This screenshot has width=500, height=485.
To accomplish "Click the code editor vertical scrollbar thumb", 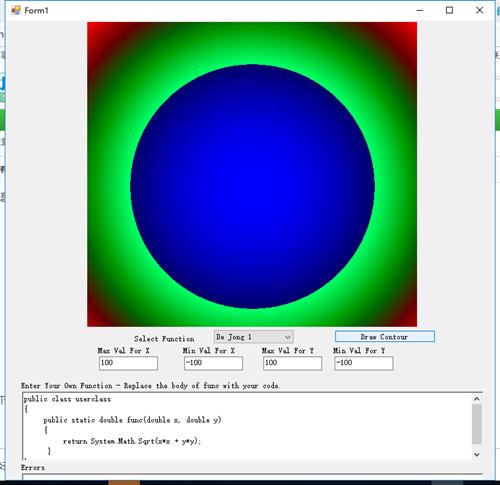I will 477,424.
